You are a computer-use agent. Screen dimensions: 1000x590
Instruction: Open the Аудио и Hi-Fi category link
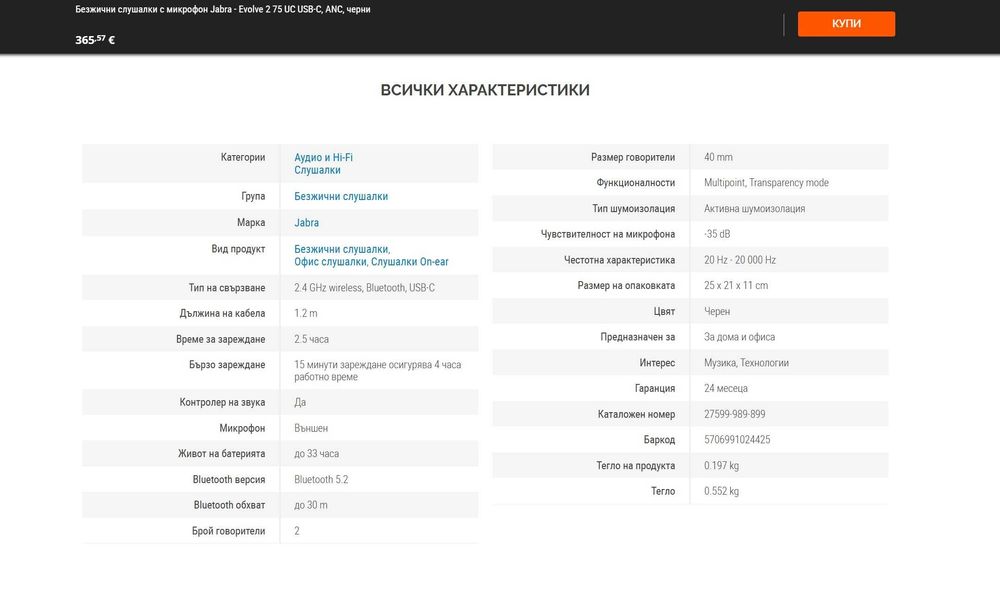point(323,157)
